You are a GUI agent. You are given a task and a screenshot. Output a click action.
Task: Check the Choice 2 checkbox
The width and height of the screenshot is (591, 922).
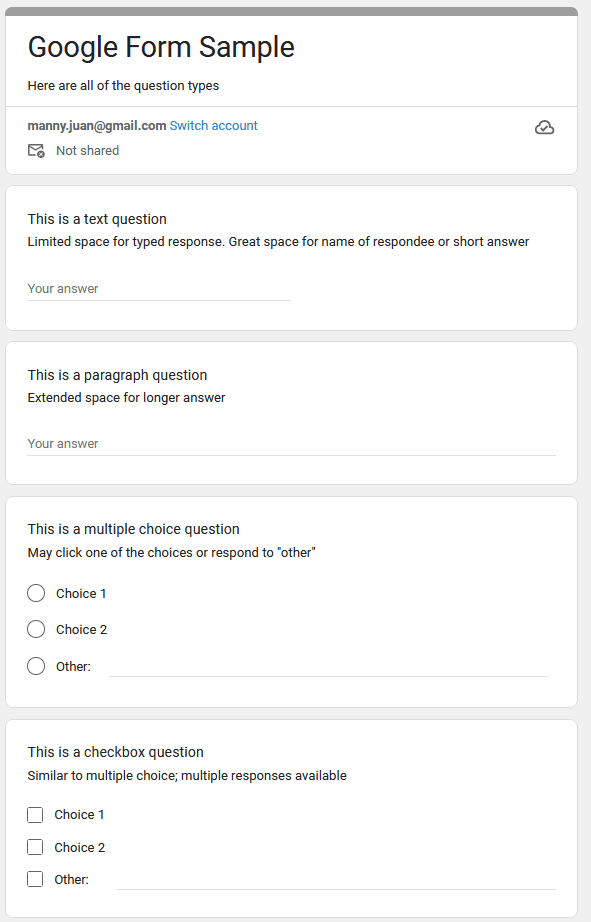(35, 847)
